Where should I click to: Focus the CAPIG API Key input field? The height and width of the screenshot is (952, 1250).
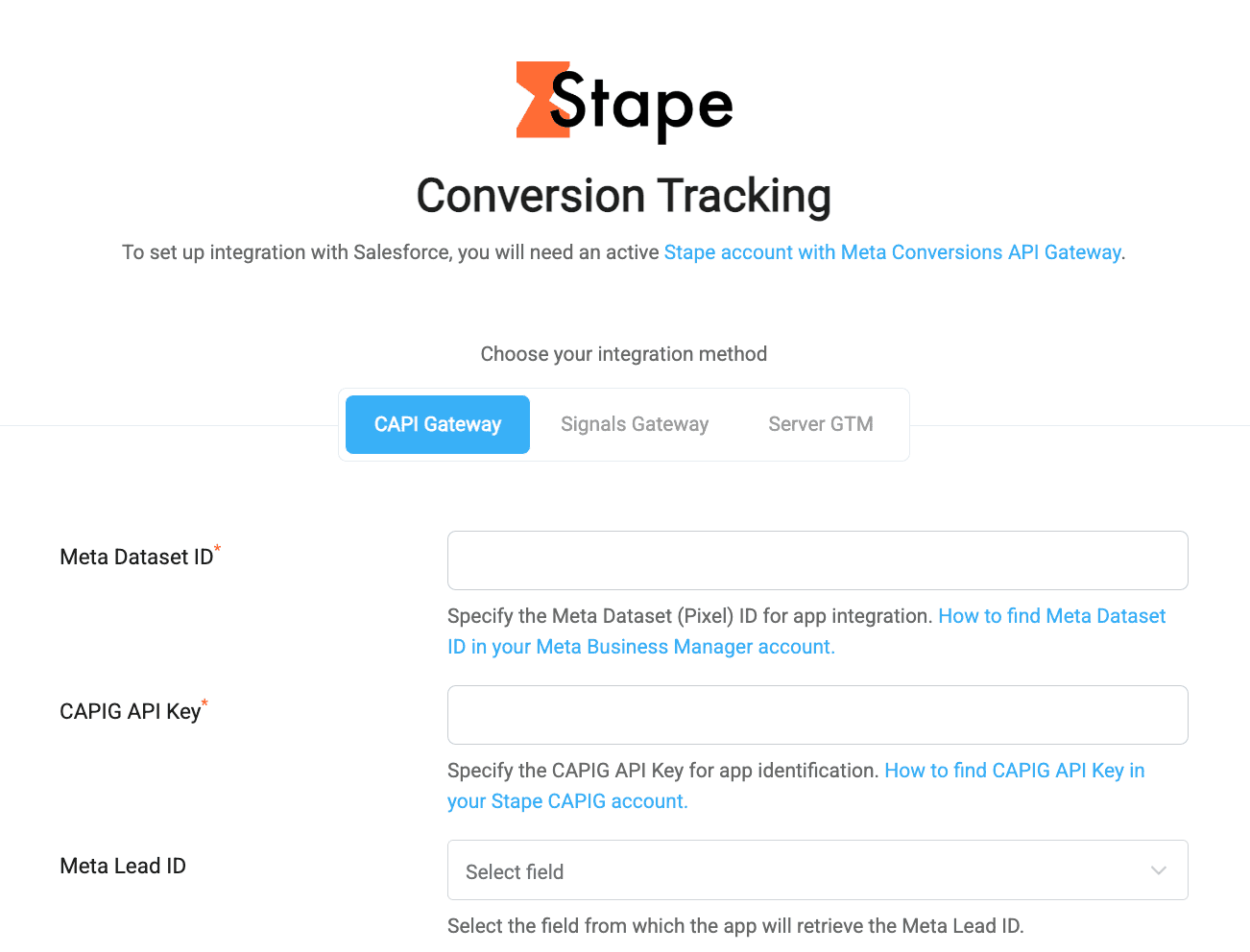pos(817,715)
